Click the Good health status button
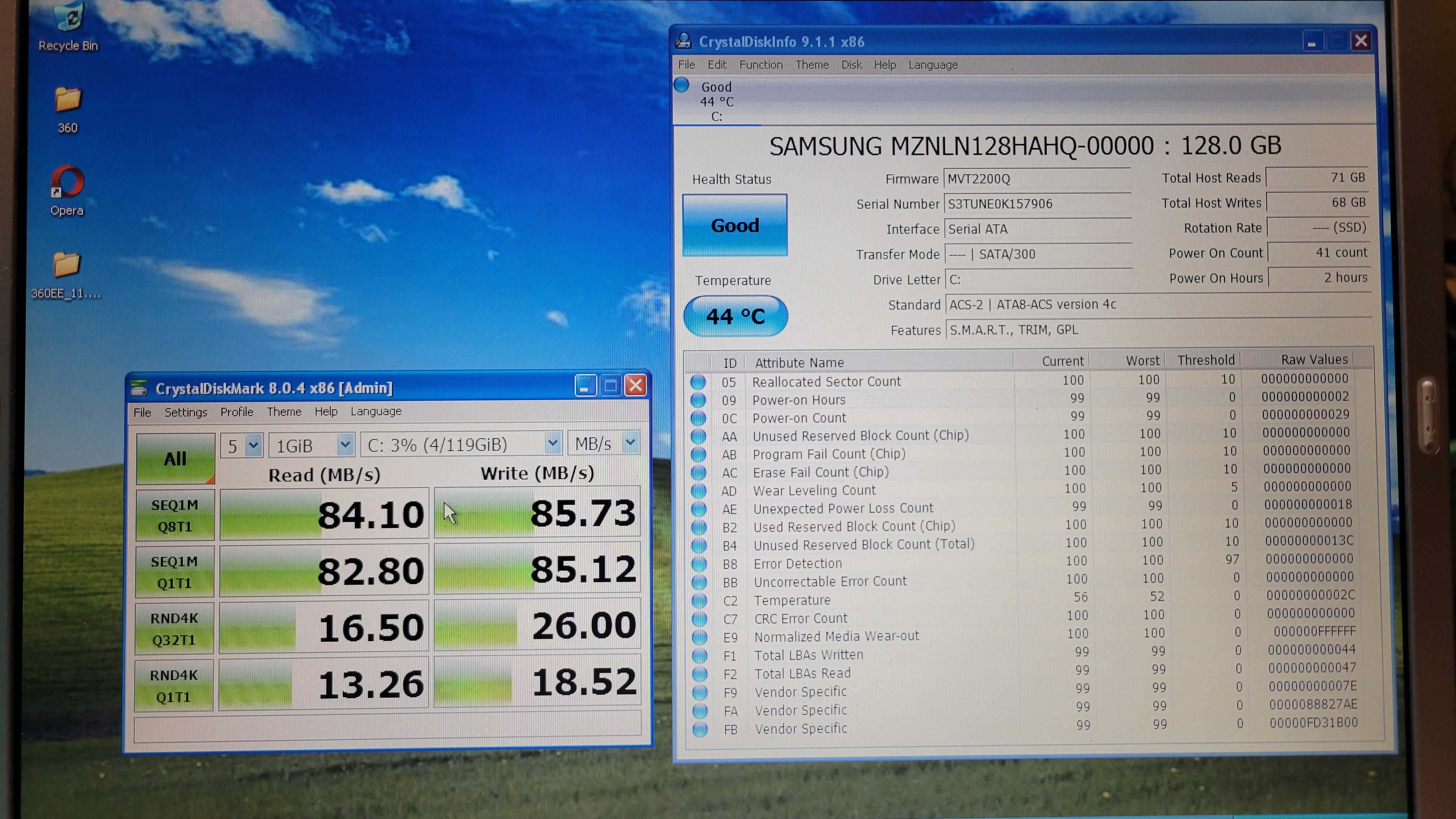Image resolution: width=1456 pixels, height=819 pixels. [735, 225]
